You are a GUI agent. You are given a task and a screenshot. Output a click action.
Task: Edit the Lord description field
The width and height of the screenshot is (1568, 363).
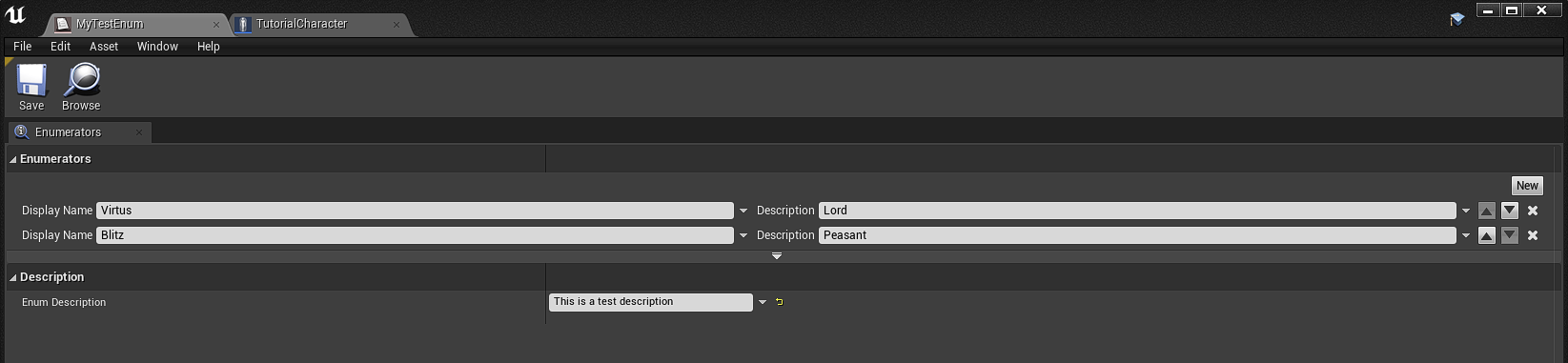1137,211
